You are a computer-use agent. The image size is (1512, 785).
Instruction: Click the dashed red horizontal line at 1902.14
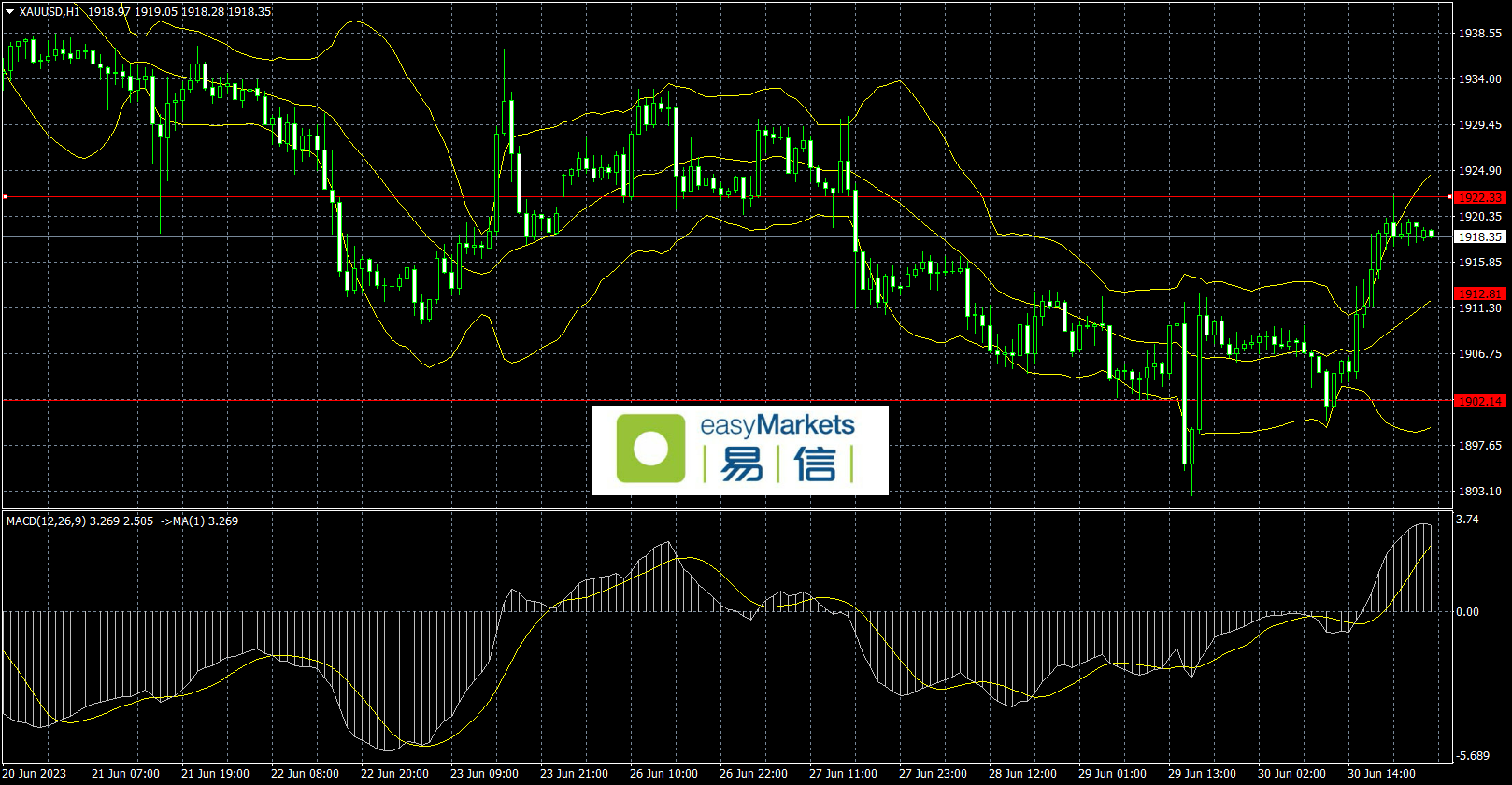tap(726, 400)
